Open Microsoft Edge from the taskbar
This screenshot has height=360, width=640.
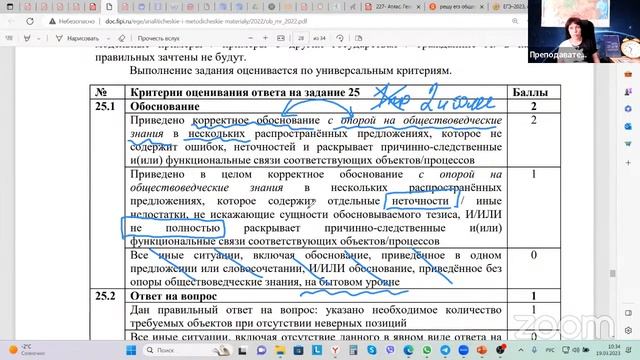point(409,350)
